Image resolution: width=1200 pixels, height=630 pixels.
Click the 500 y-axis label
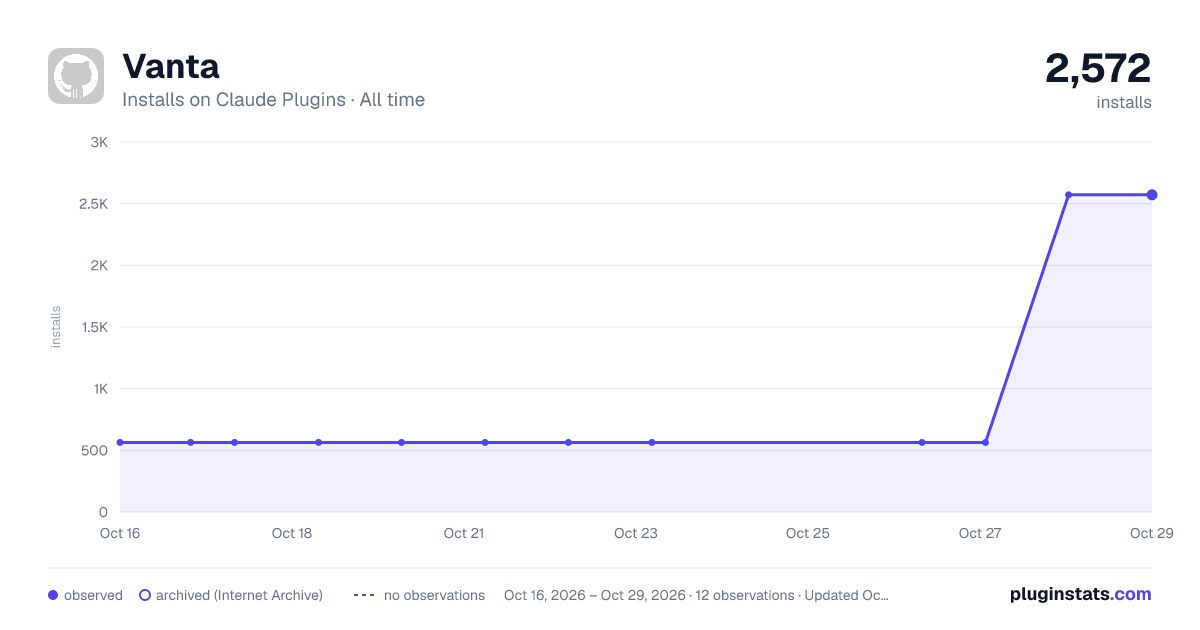96,450
